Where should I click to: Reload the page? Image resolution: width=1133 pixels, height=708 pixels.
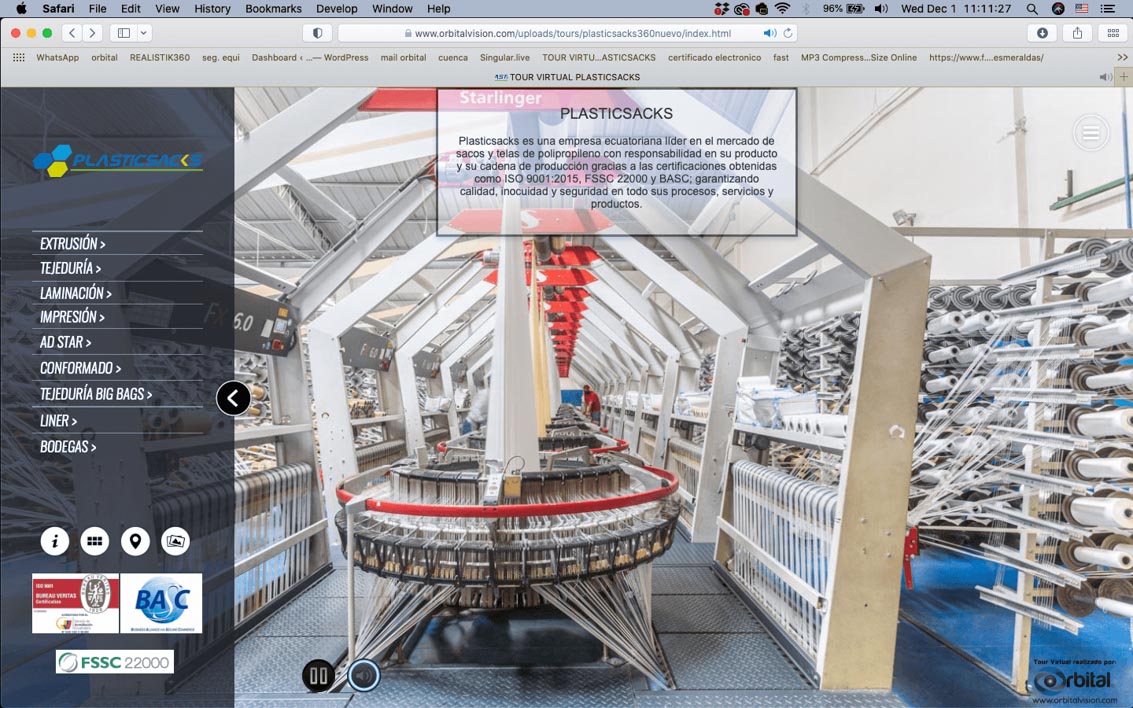tap(788, 33)
